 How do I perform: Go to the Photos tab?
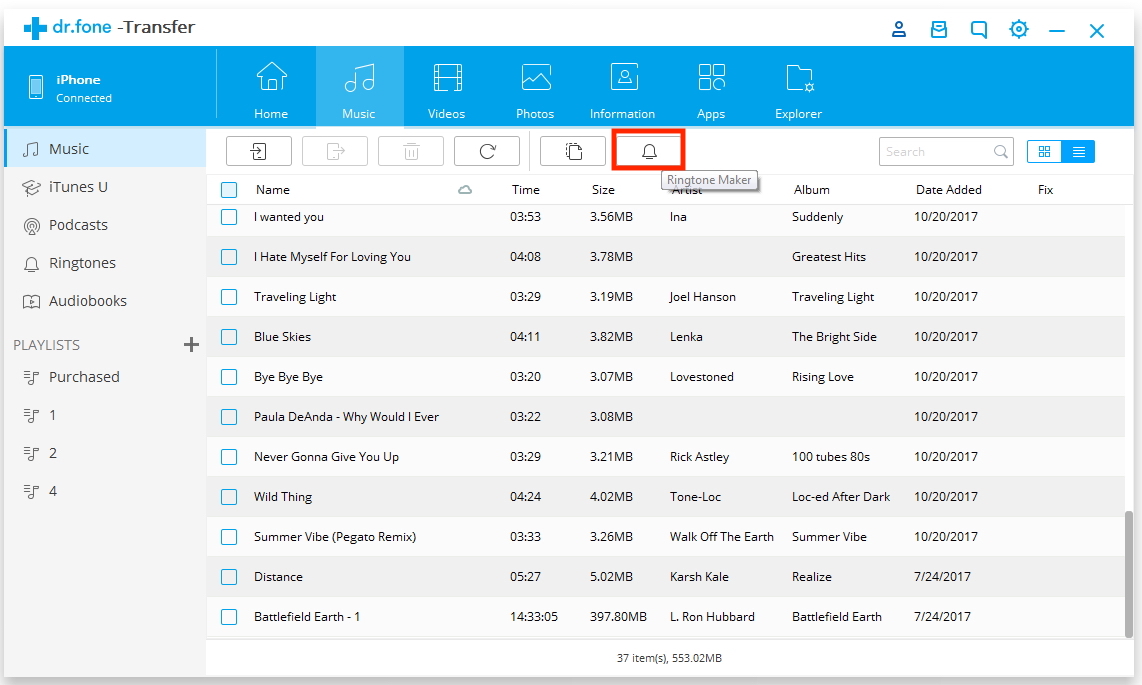535,90
